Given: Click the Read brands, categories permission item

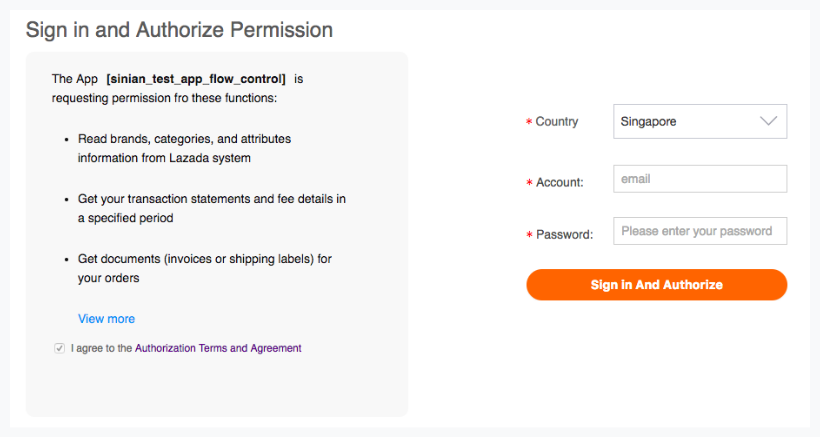Looking at the screenshot, I should 184,148.
